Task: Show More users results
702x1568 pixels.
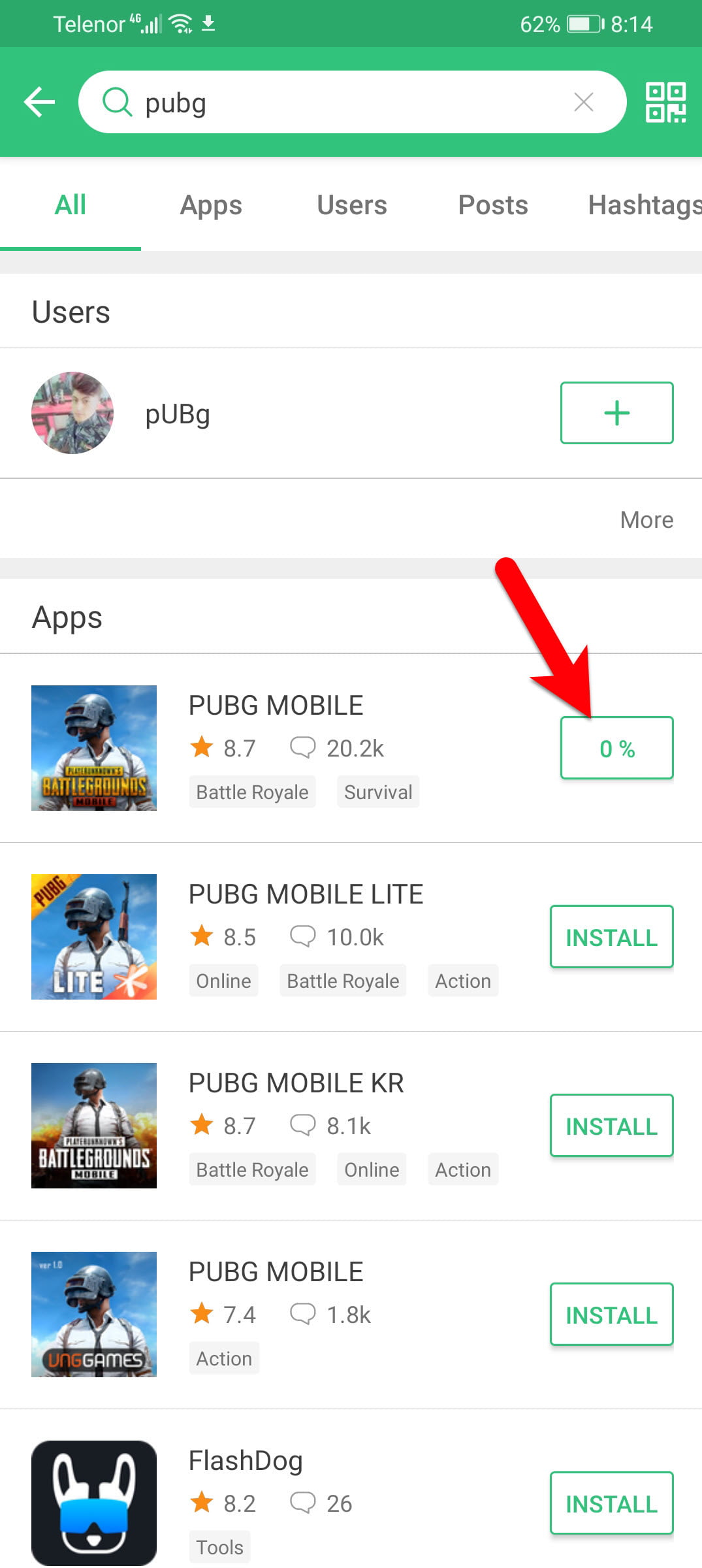Action: (646, 520)
